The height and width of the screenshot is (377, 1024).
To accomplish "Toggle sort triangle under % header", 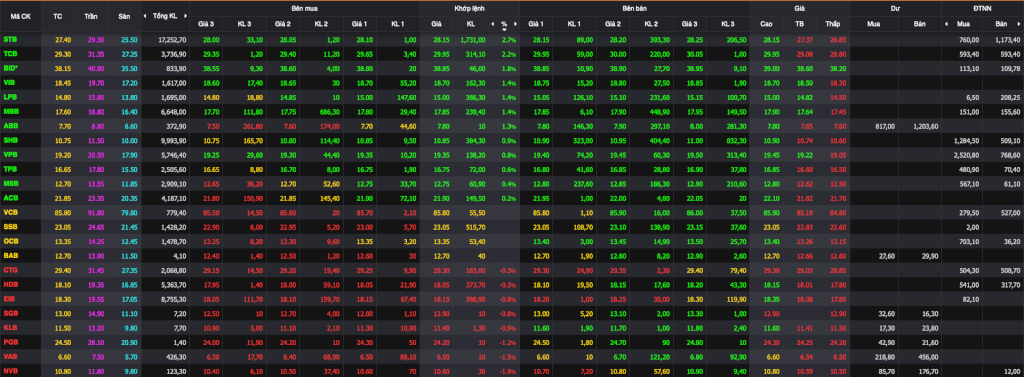I will [x=504, y=29].
